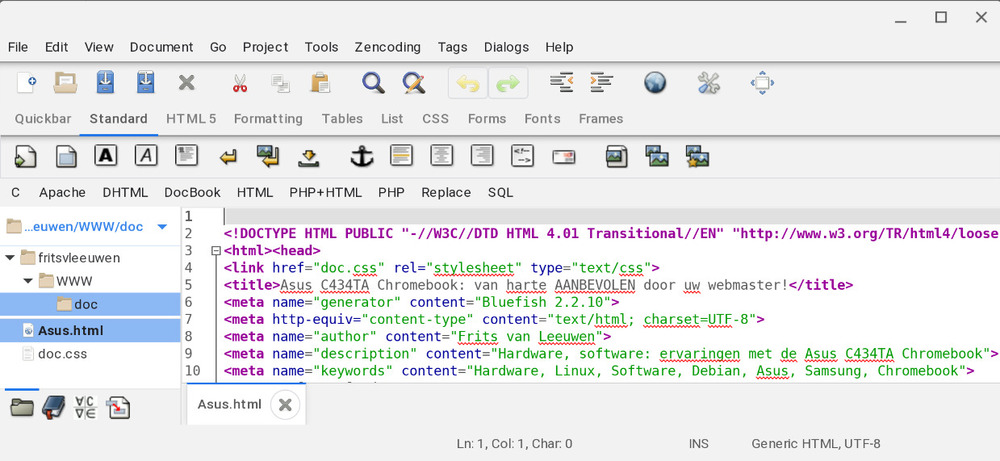1000x461 pixels.
Task: Open character map side panel icon
Action: point(85,407)
